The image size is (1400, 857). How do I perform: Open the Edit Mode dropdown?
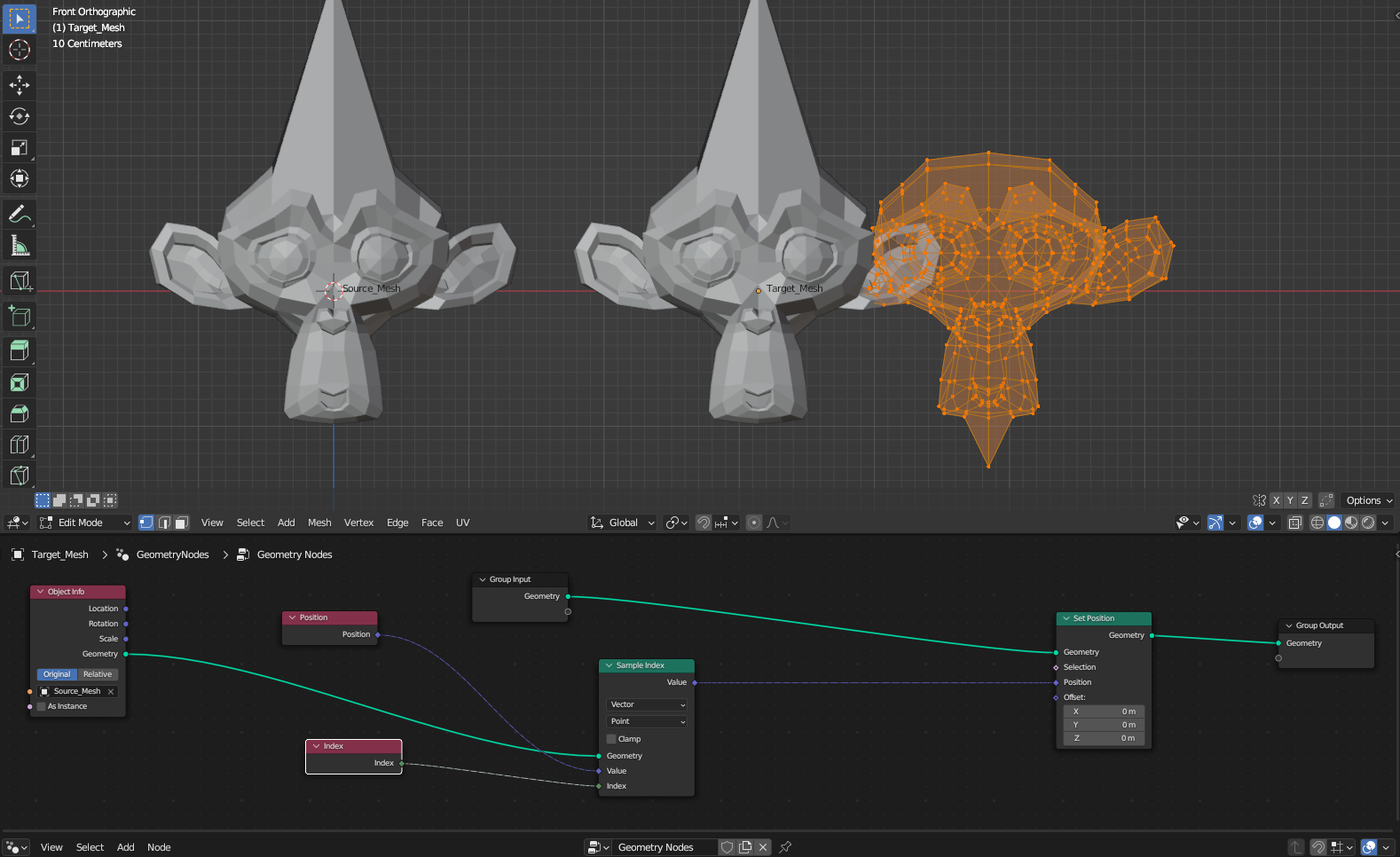(84, 523)
